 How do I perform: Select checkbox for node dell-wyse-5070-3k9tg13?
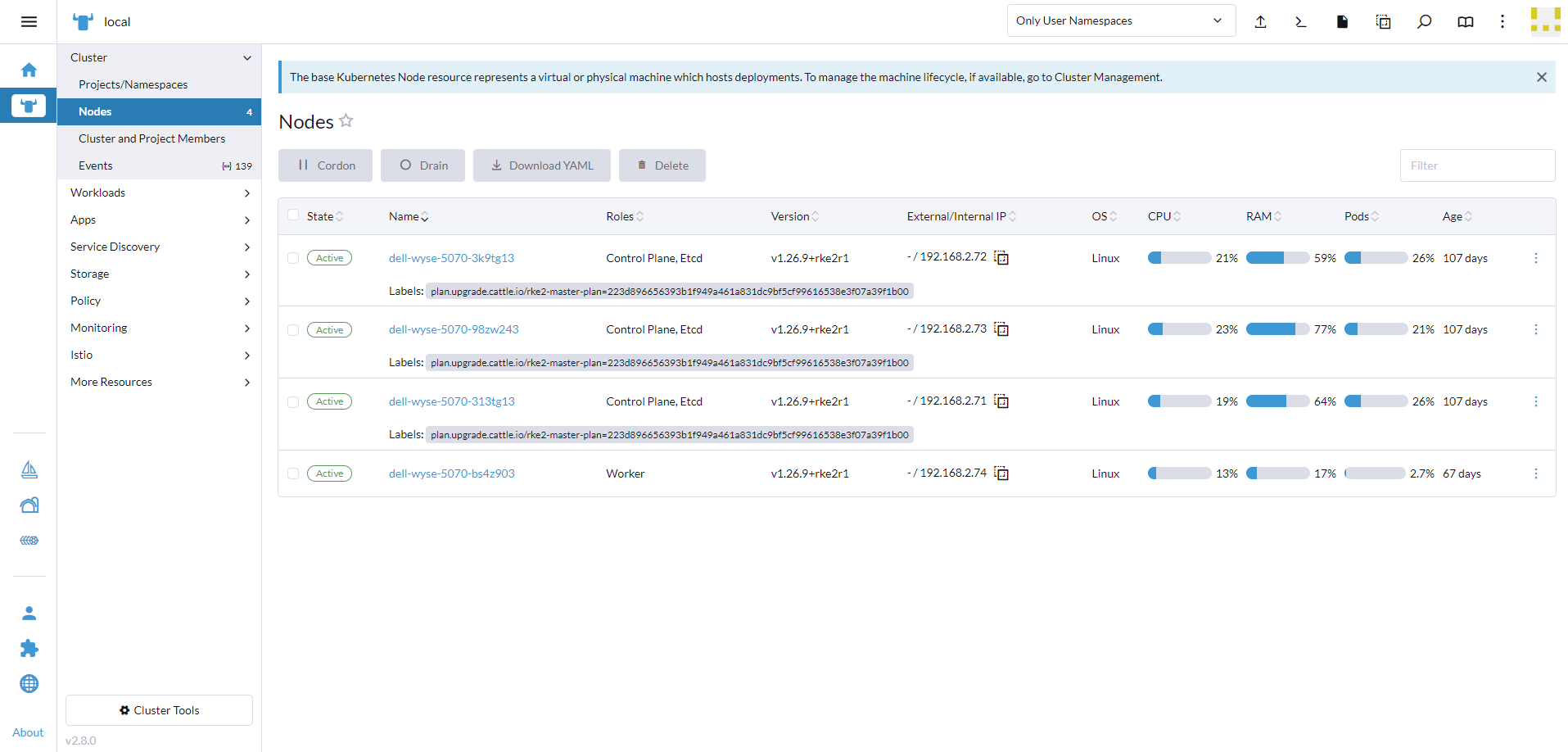click(x=293, y=258)
